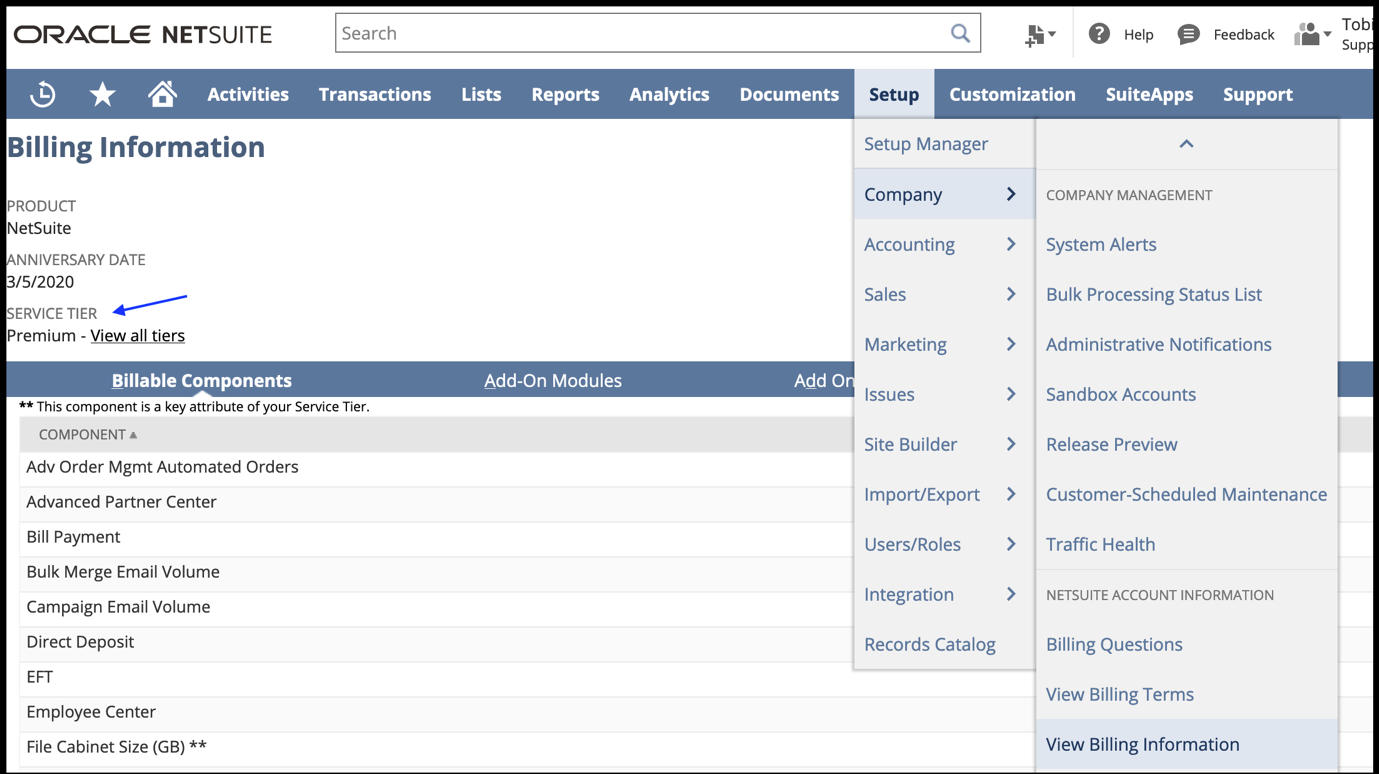Expand the Import/Export submenu chevron
1379x774 pixels.
click(1011, 494)
